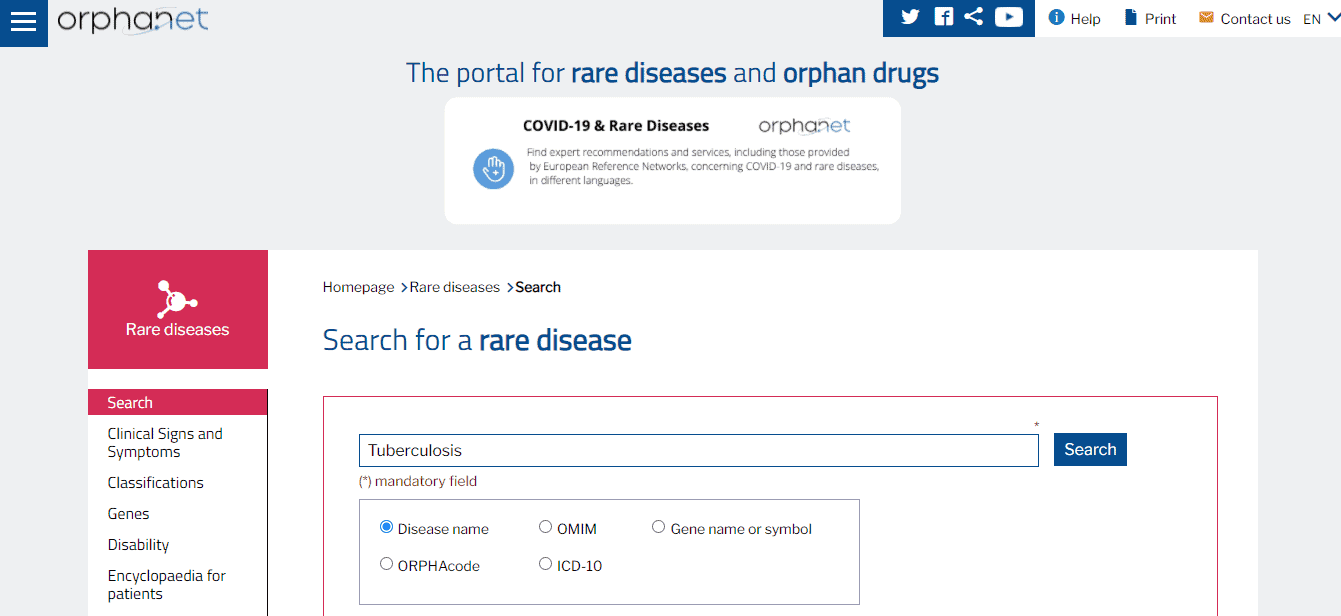The image size is (1341, 616).
Task: Open Encyclopaedia for patients
Action: 167,585
